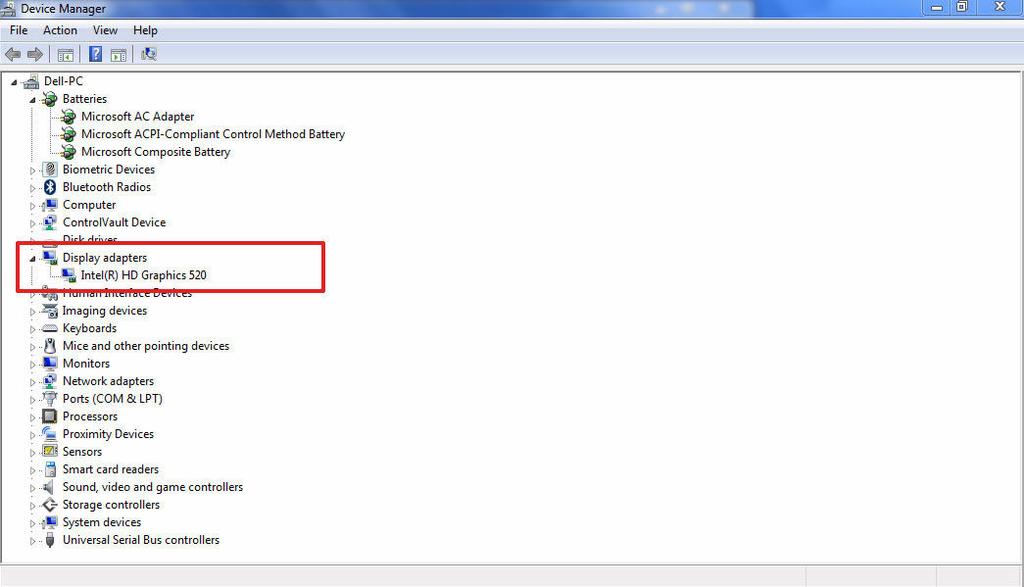Click the Keyboards icon

point(50,328)
